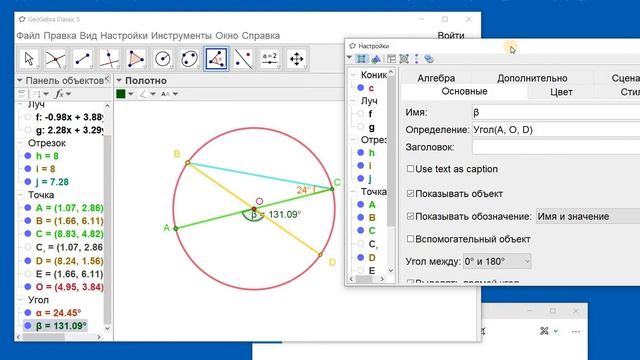The width and height of the screenshot is (640, 360).
Task: Hide segment h = 8 visibility bullet
Action: click(28, 156)
